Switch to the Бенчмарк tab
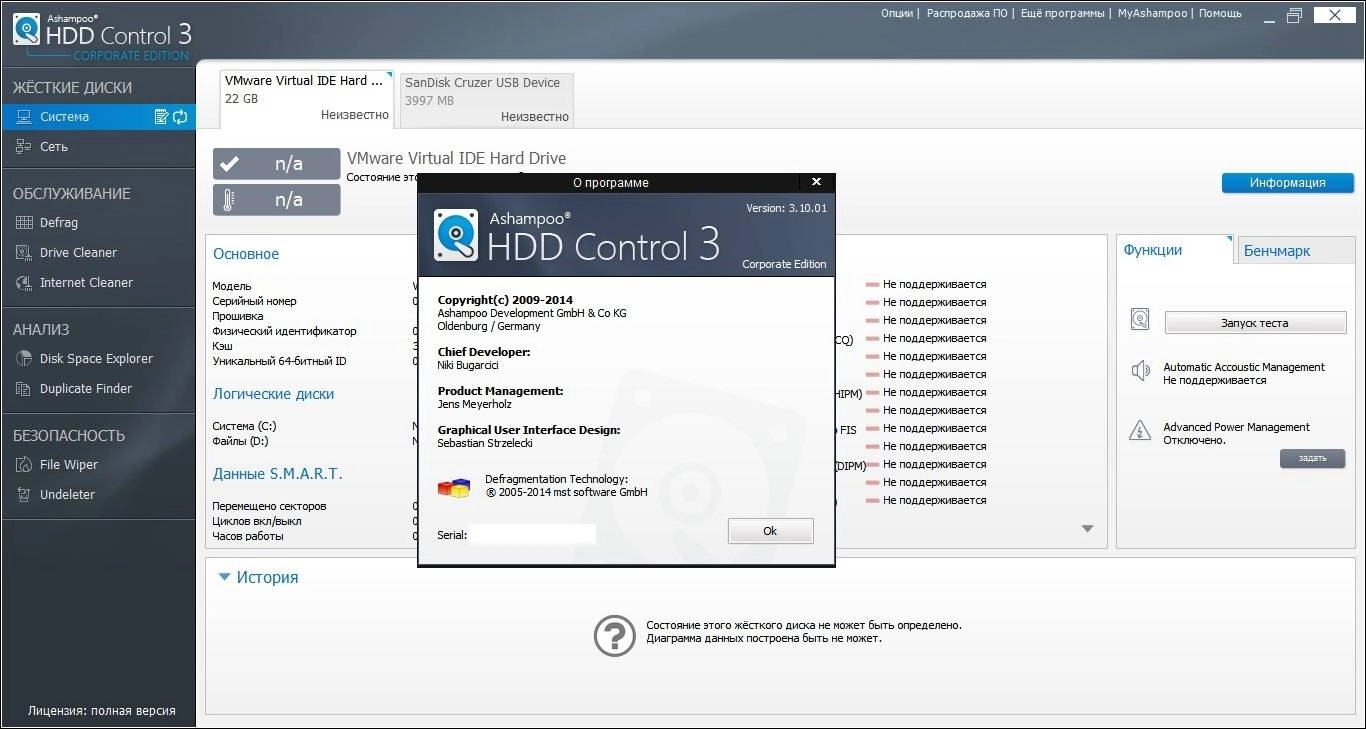Image resolution: width=1366 pixels, height=729 pixels. coord(1295,251)
